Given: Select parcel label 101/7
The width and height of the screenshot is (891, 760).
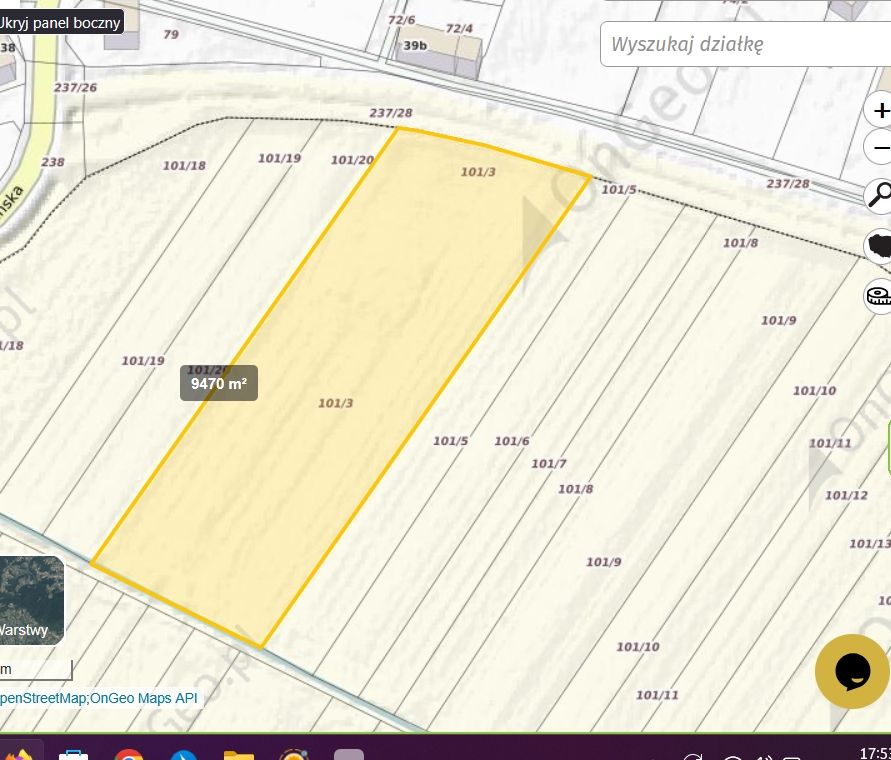Looking at the screenshot, I should click(549, 464).
